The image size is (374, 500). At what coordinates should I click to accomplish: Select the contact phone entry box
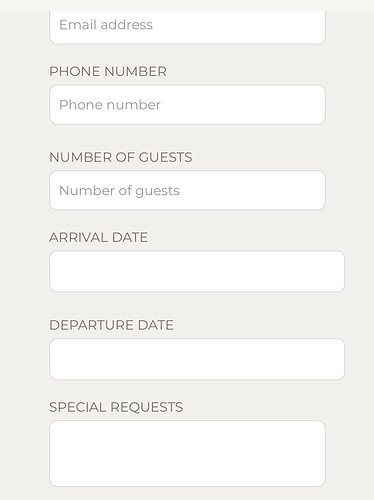click(187, 104)
